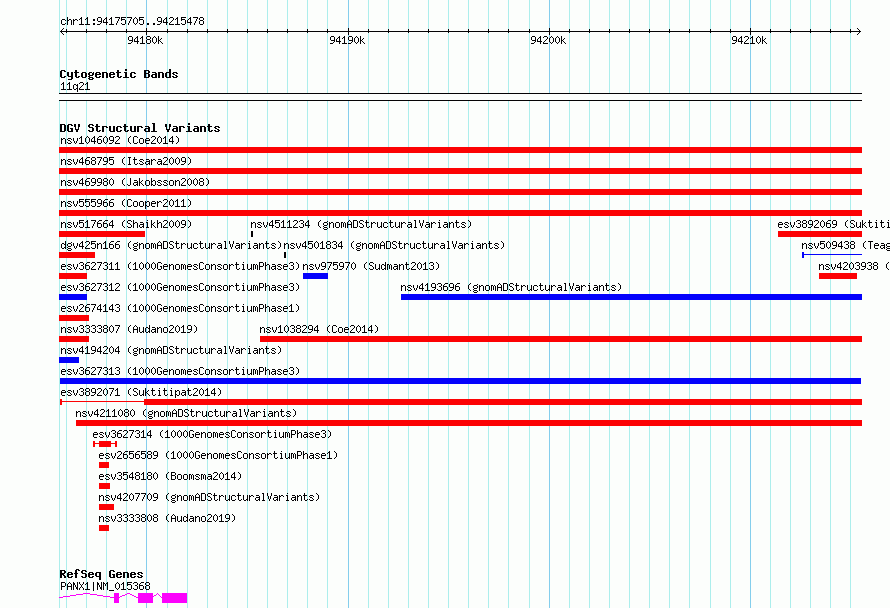
Task: Open the nsv469980 (Jakobsson2008) variant label
Action: point(135,182)
